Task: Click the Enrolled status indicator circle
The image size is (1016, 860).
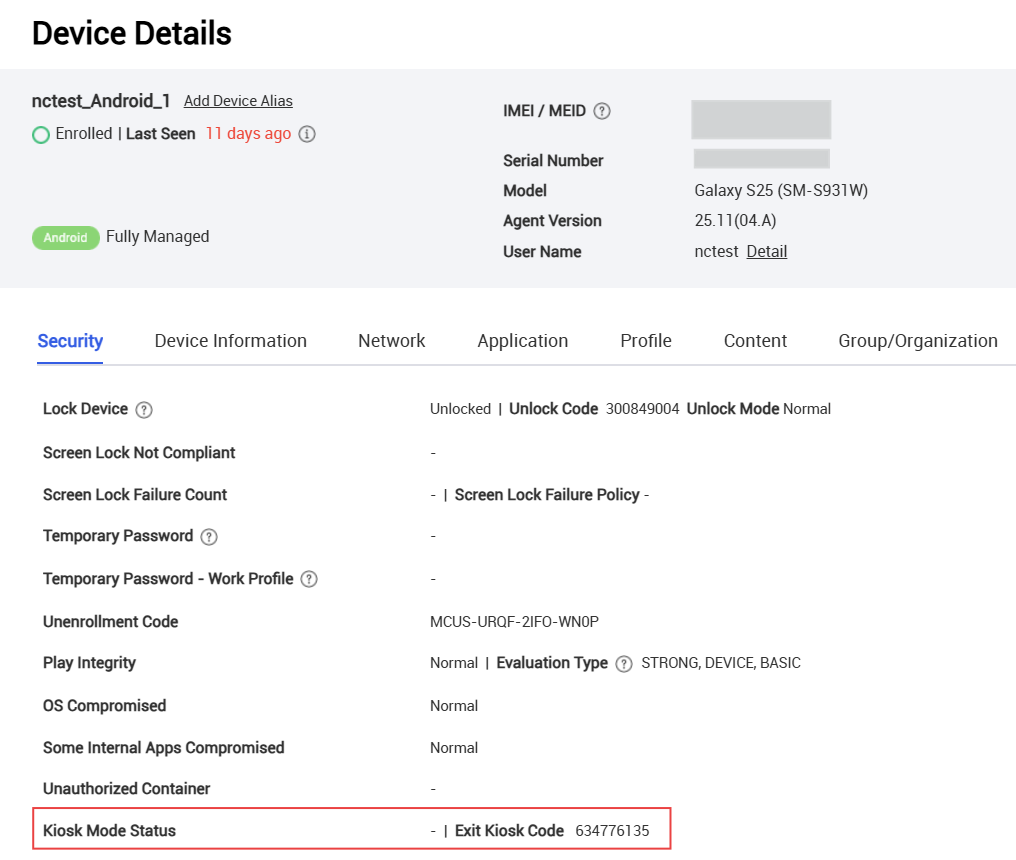Action: click(41, 133)
